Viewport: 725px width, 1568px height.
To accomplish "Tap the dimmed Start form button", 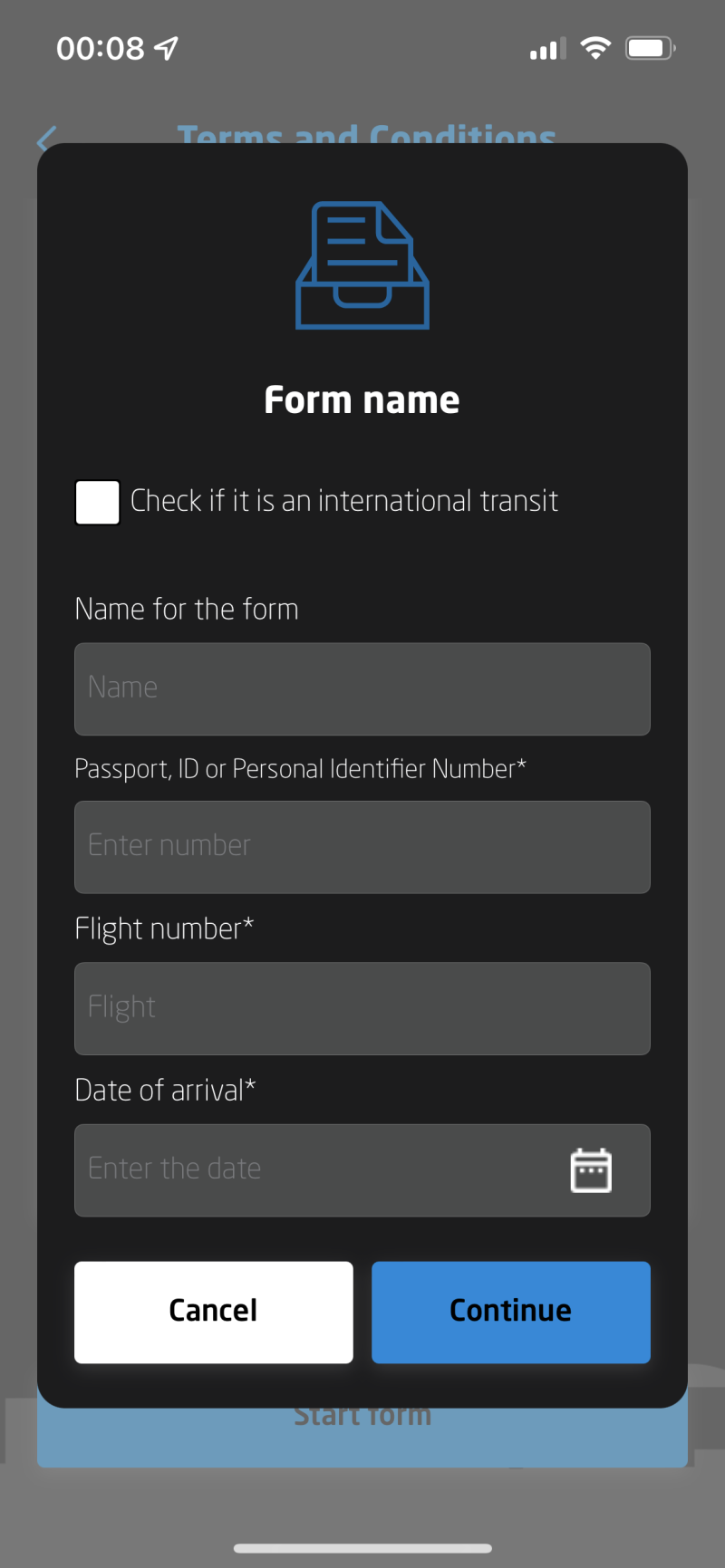I will (362, 1437).
